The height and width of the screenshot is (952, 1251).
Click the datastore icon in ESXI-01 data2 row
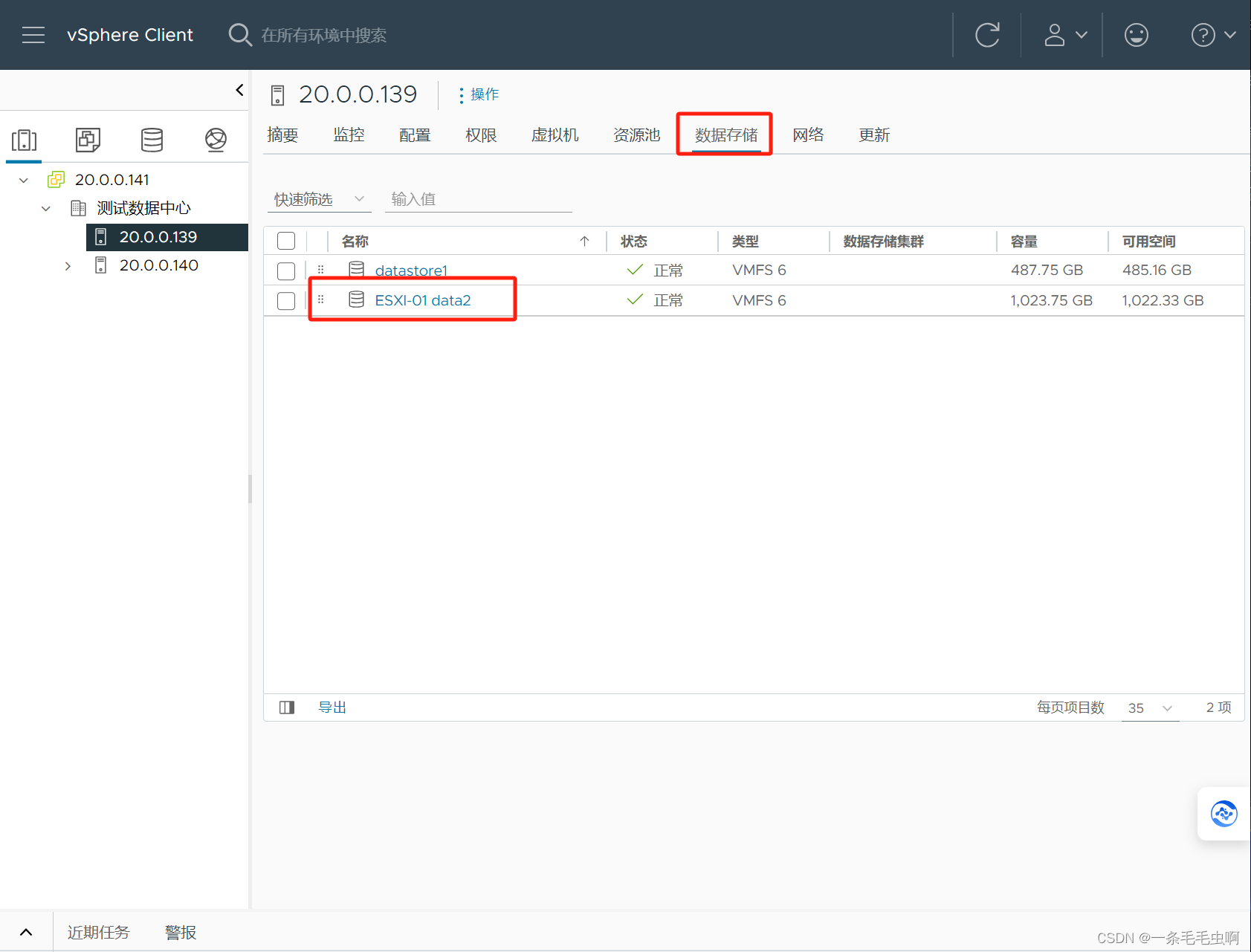[357, 299]
